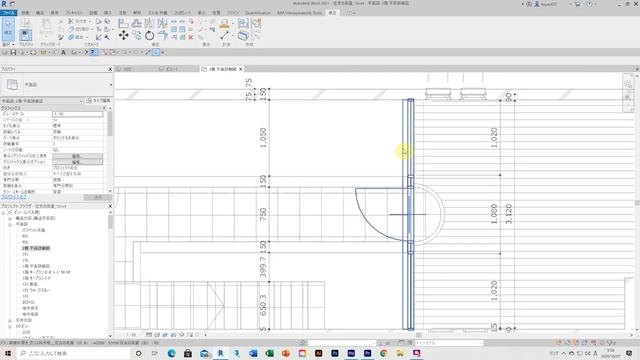Open the BIM Interoperability Tools ribbon tab

click(x=300, y=13)
